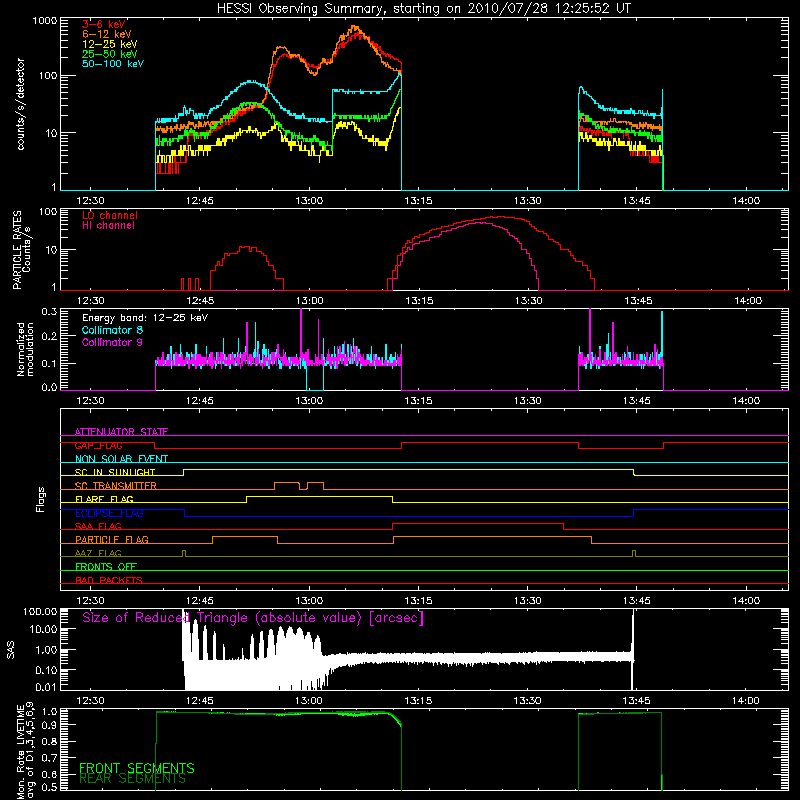Click the A47_FLAG label
800x800 pixels.
98,553
